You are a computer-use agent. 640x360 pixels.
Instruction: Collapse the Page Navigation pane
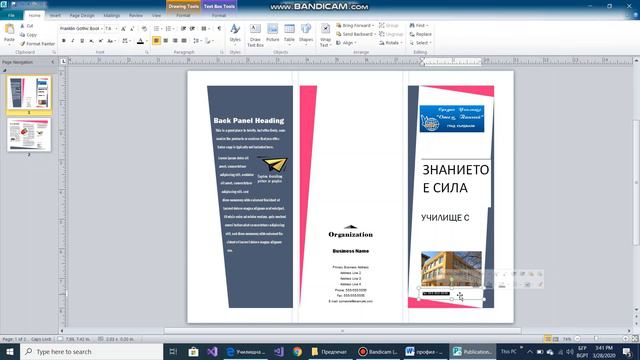52,62
